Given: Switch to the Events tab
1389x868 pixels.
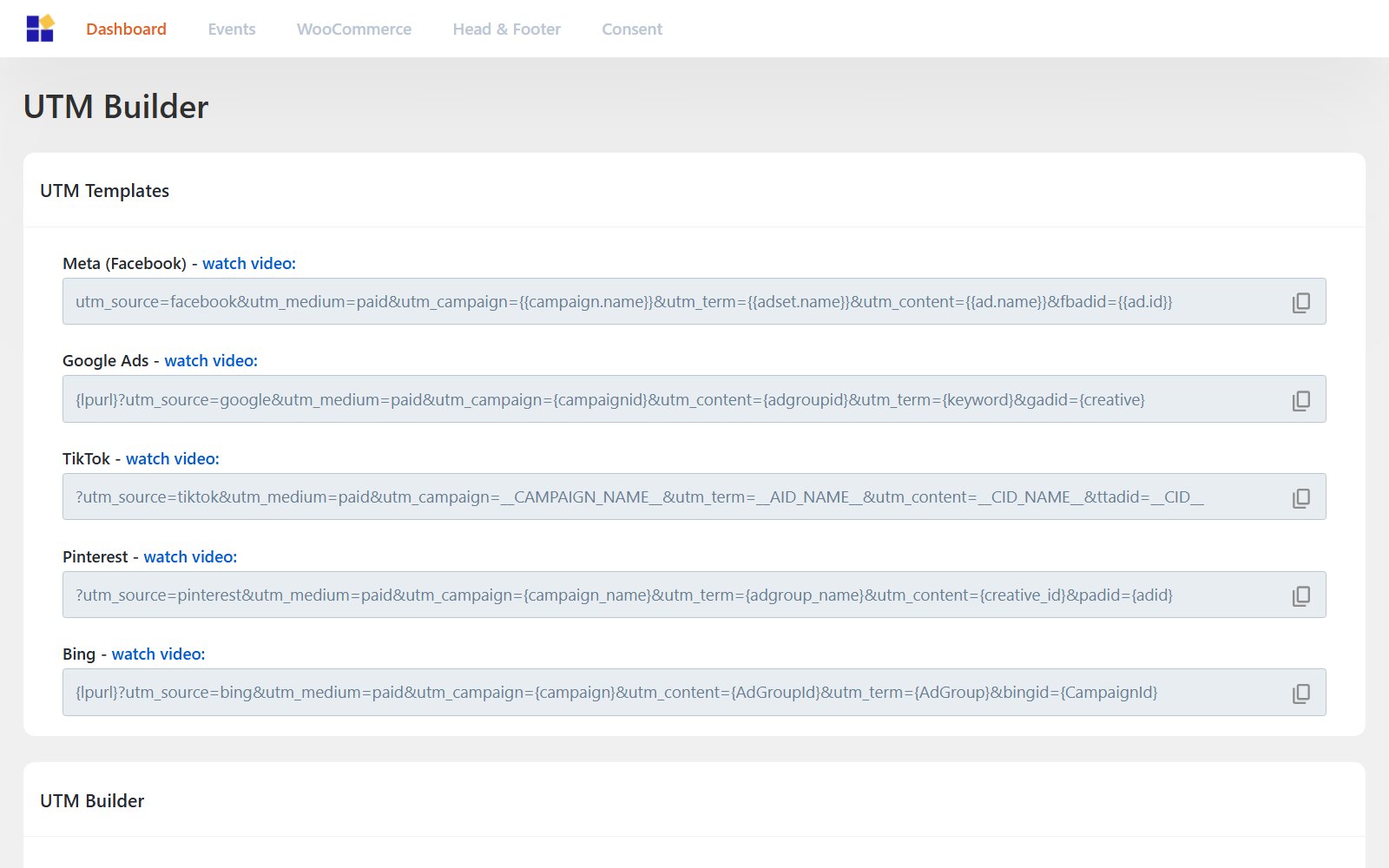Looking at the screenshot, I should (x=232, y=29).
